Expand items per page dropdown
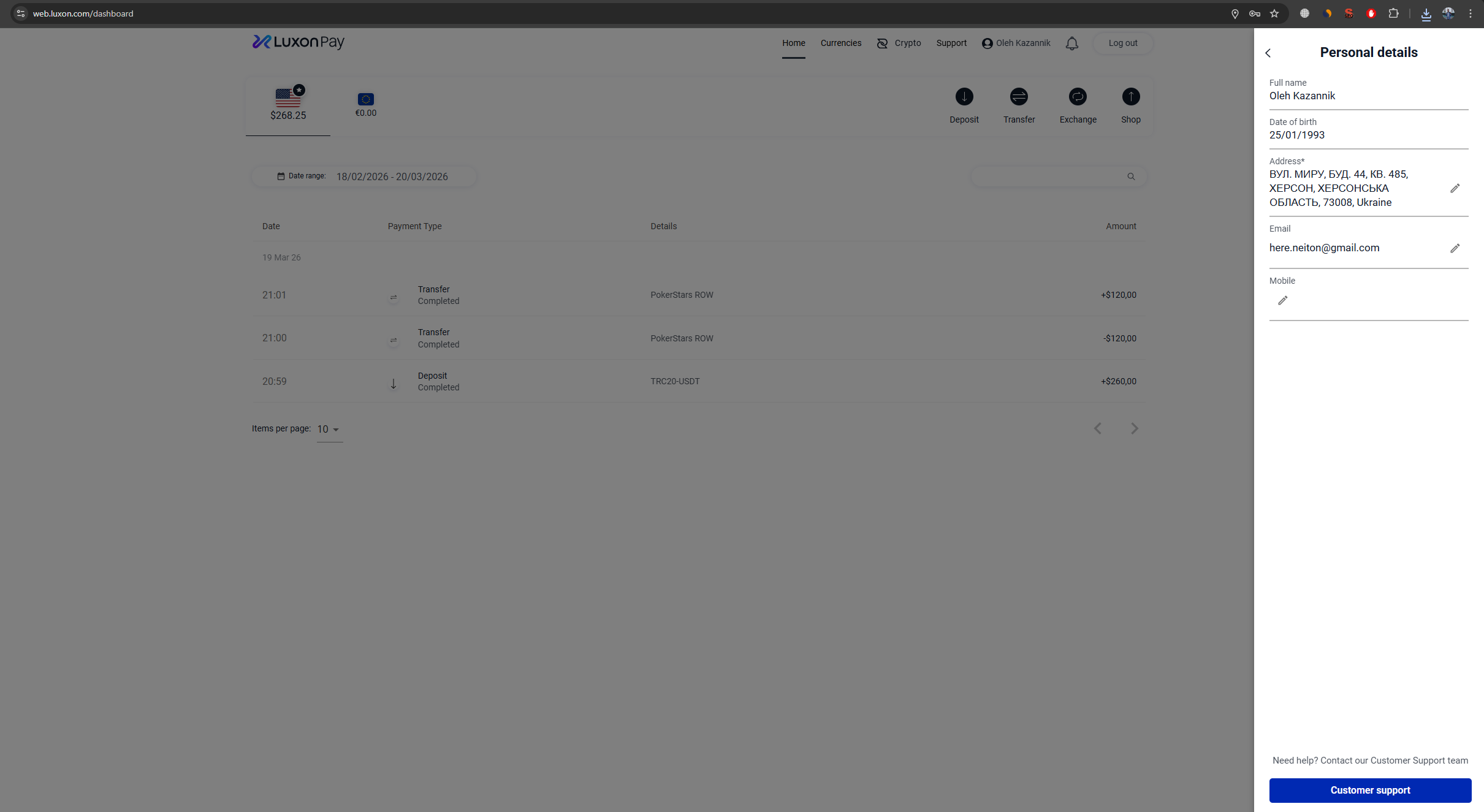The width and height of the screenshot is (1484, 812). (329, 429)
